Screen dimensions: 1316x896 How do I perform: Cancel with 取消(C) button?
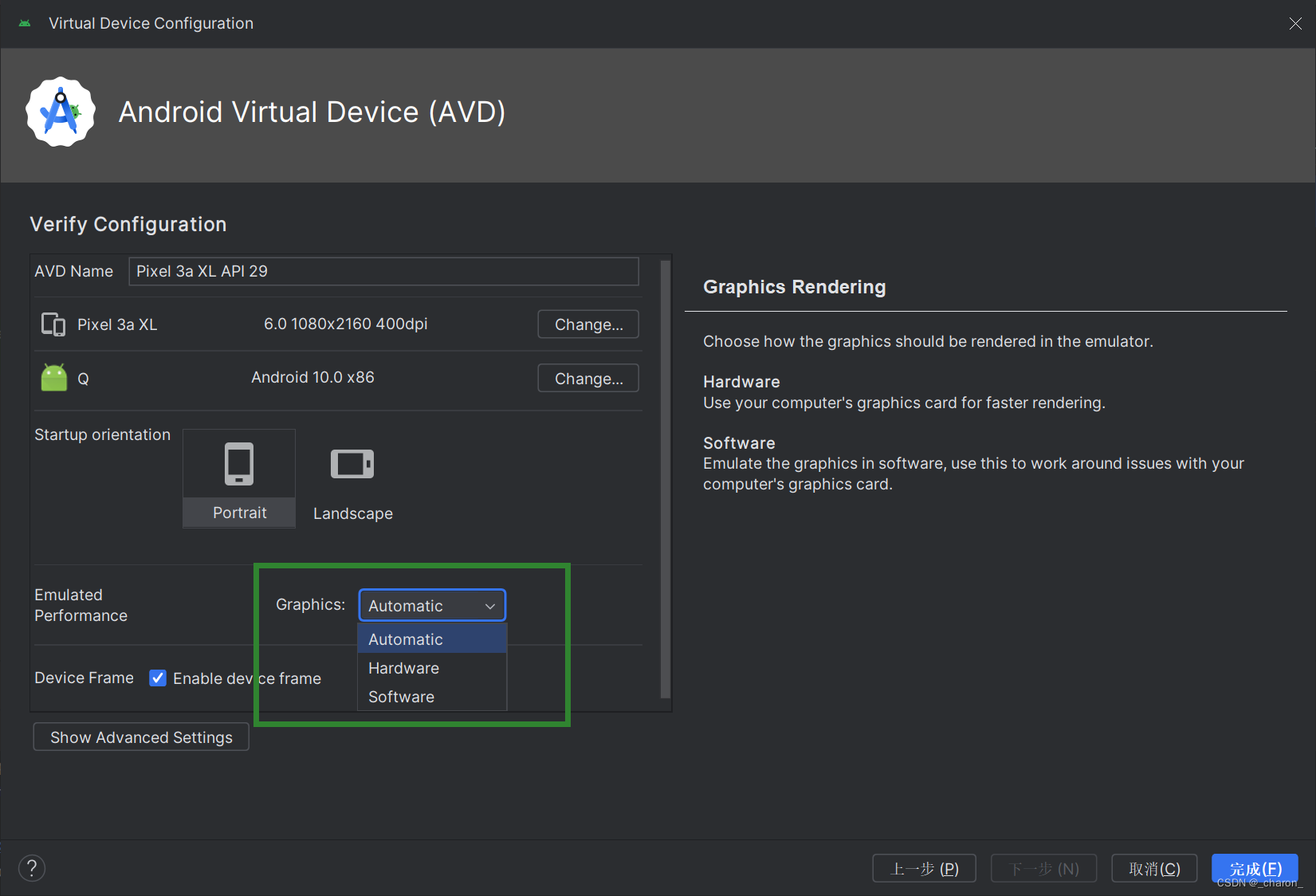(x=1154, y=869)
